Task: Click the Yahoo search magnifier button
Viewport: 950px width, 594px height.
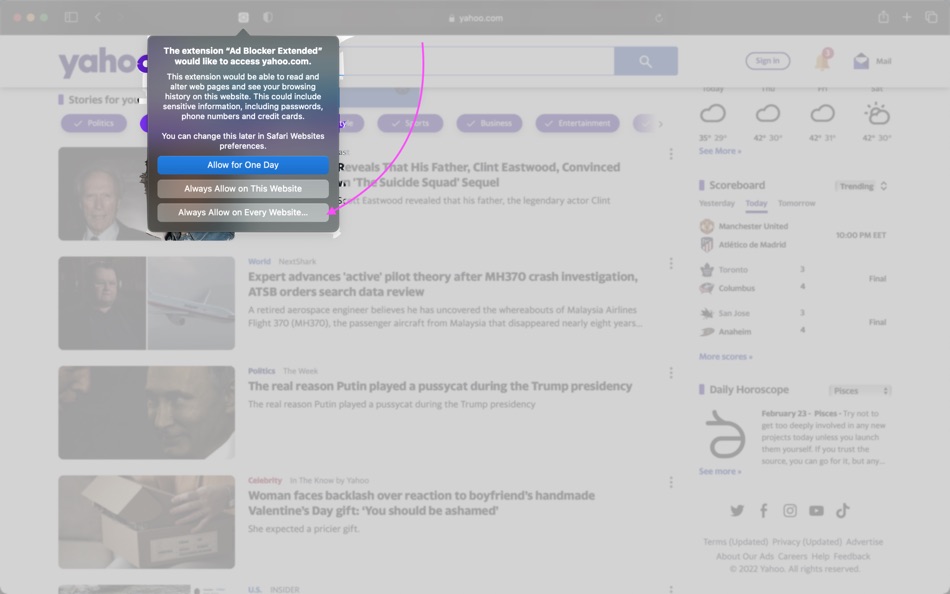Action: coord(646,61)
